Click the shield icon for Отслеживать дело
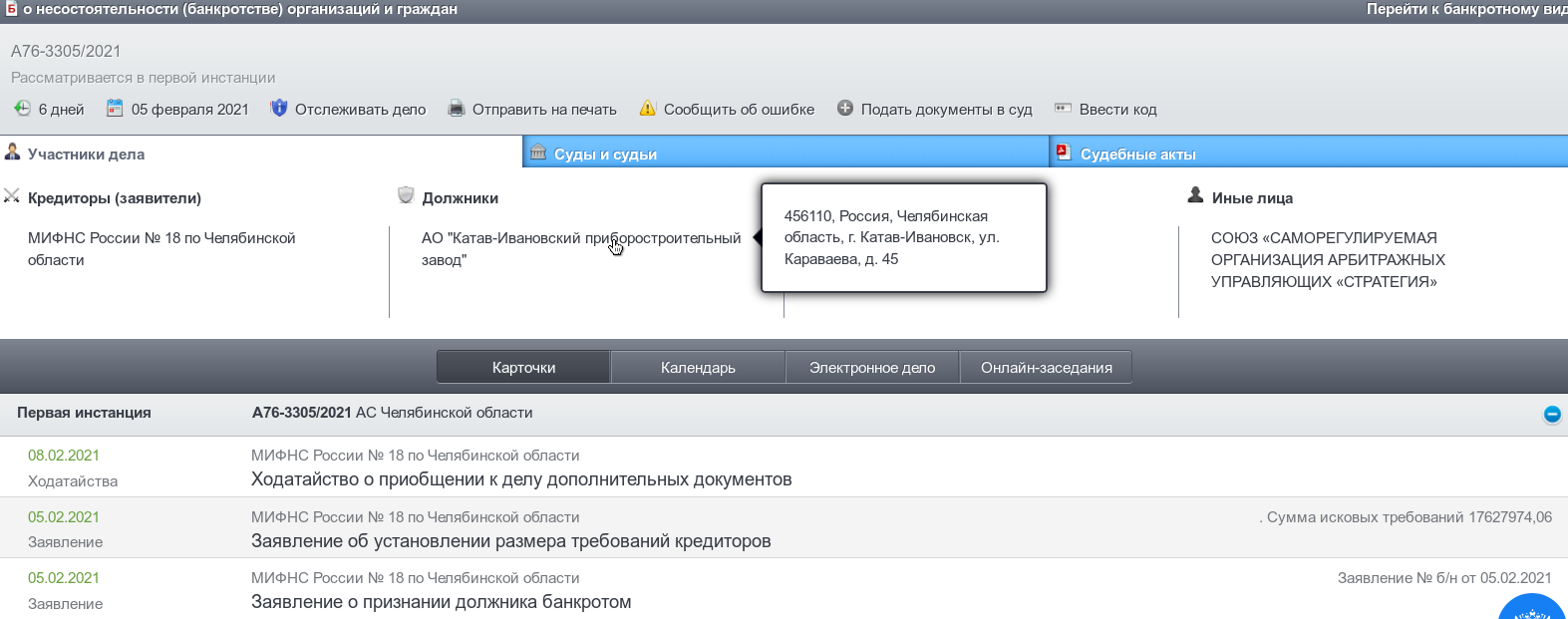The image size is (1568, 619). (x=279, y=109)
